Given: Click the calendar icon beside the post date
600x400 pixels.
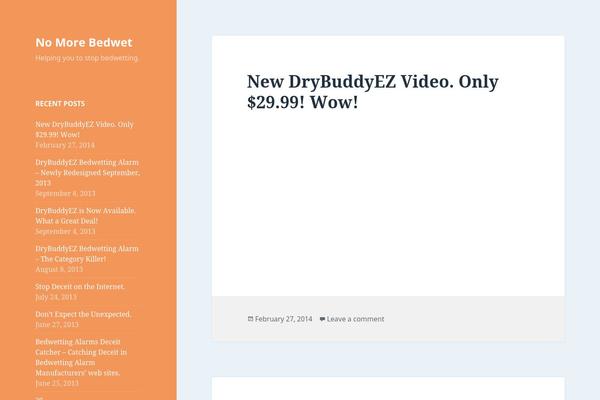Looking at the screenshot, I should 250,318.
